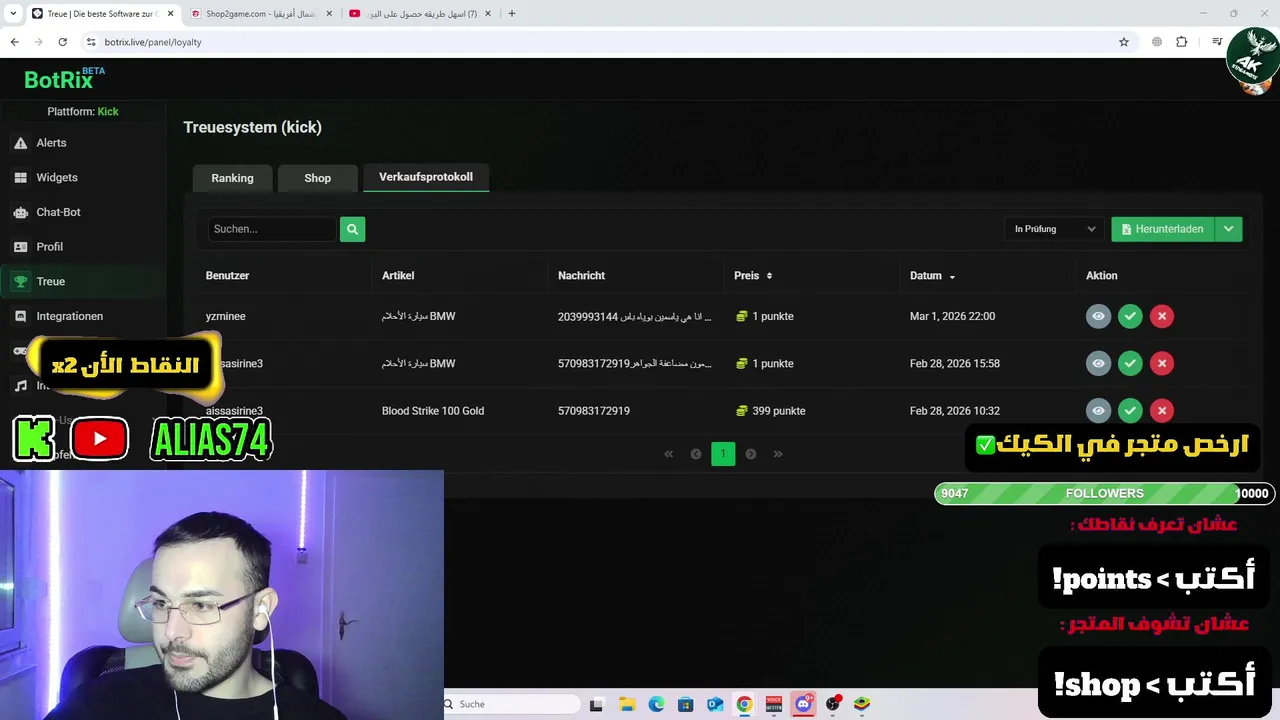The height and width of the screenshot is (720, 1280).
Task: Close the Shop2game.com browser tab
Action: point(329,14)
